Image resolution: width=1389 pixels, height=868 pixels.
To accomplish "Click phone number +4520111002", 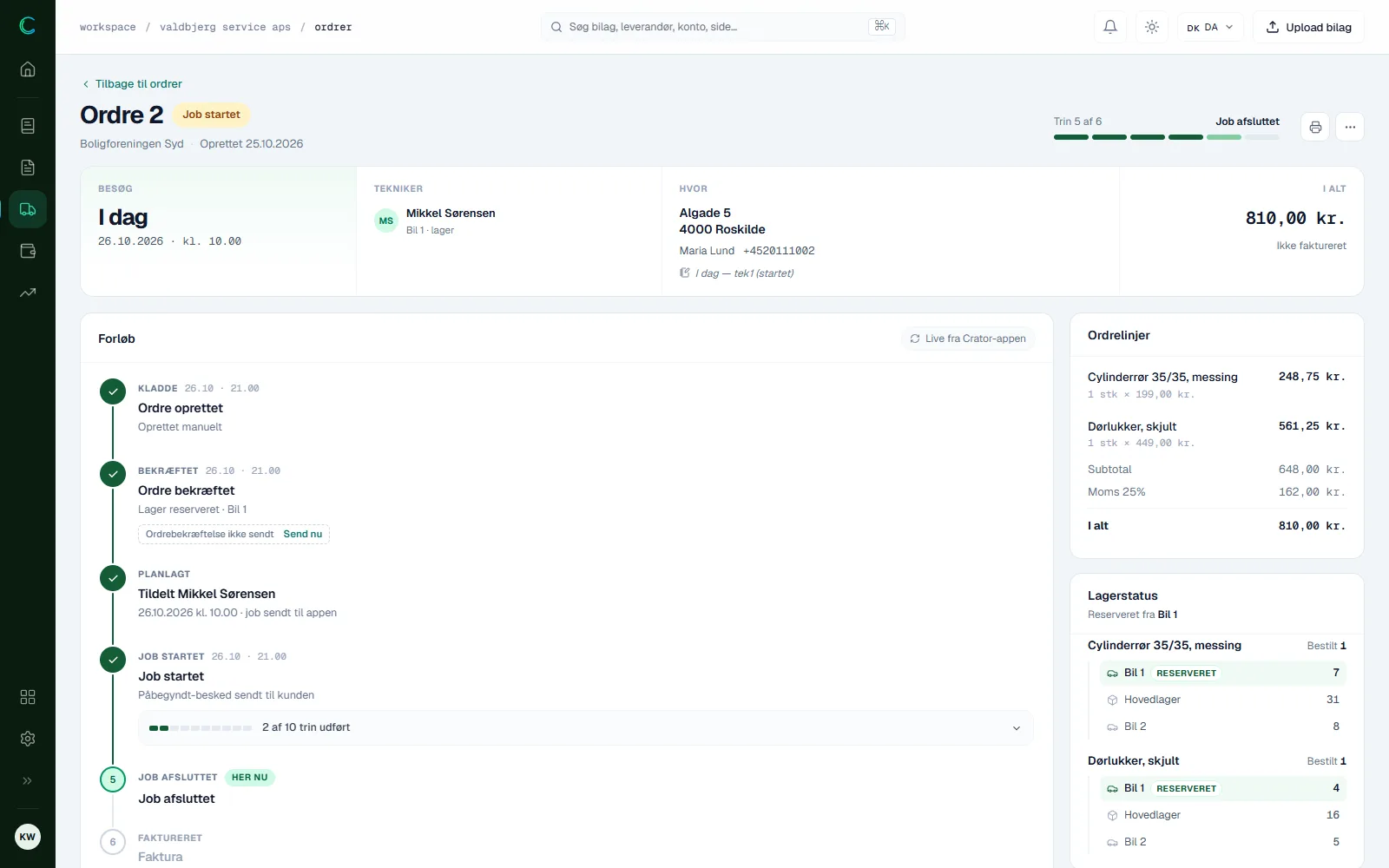I will pos(779,251).
